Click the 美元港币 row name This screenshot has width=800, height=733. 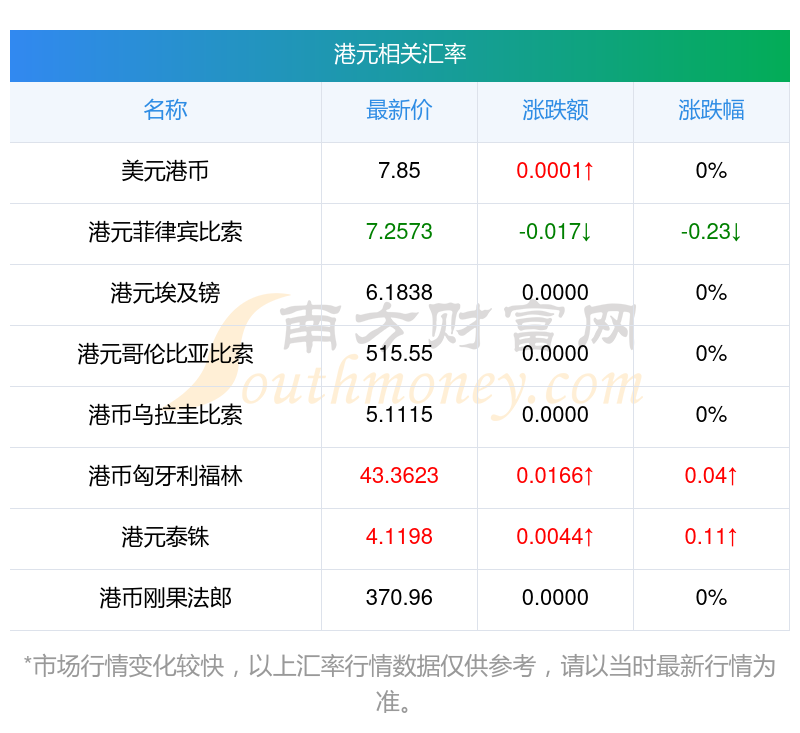click(x=165, y=171)
